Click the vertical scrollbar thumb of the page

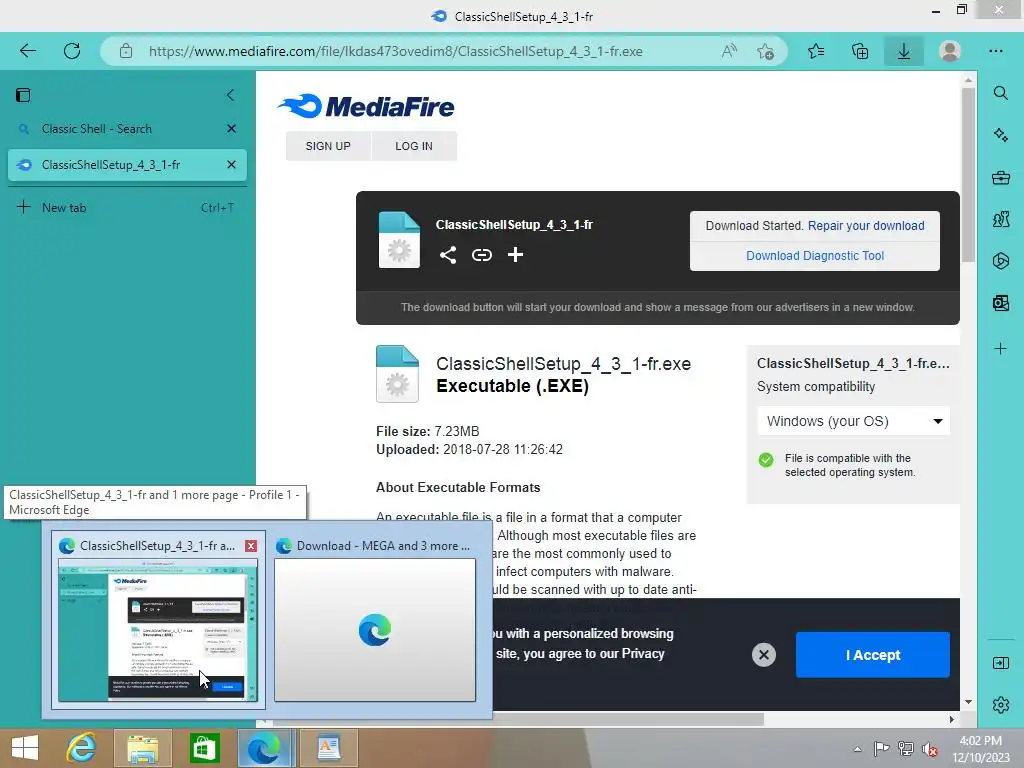tap(968, 174)
